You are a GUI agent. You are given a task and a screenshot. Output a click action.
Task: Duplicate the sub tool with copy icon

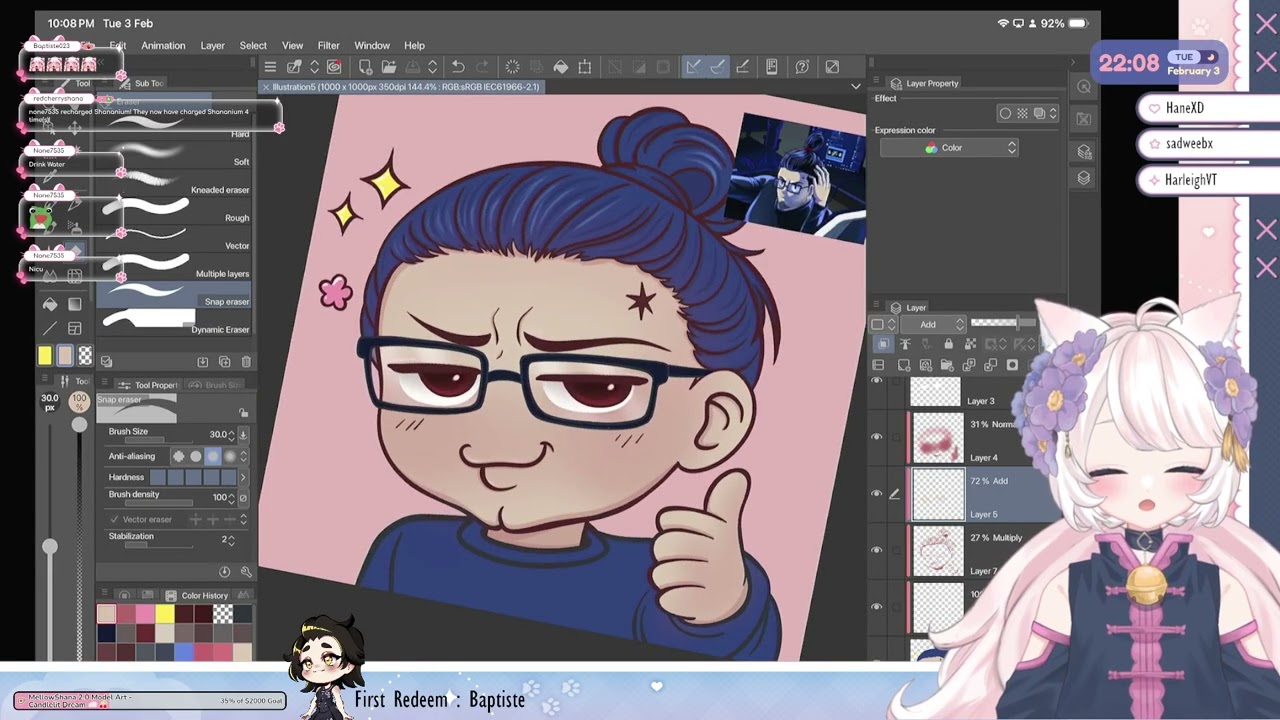pos(224,362)
